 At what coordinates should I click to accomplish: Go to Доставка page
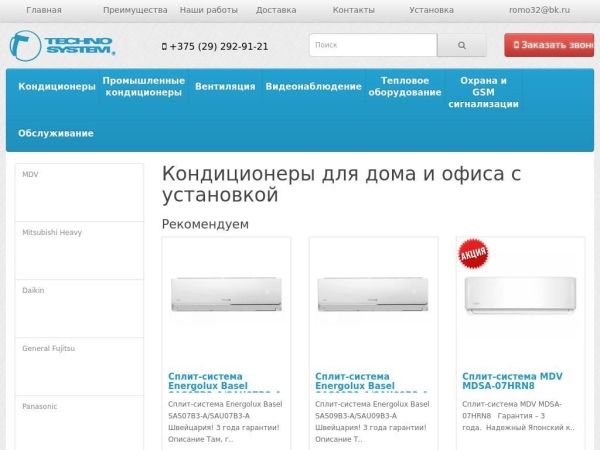pyautogui.click(x=276, y=10)
